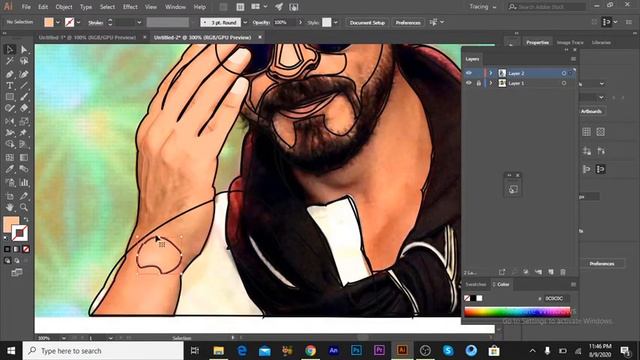Image resolution: width=640 pixels, height=360 pixels.
Task: Open the zoom level dropdown in status bar
Action: [x=64, y=338]
